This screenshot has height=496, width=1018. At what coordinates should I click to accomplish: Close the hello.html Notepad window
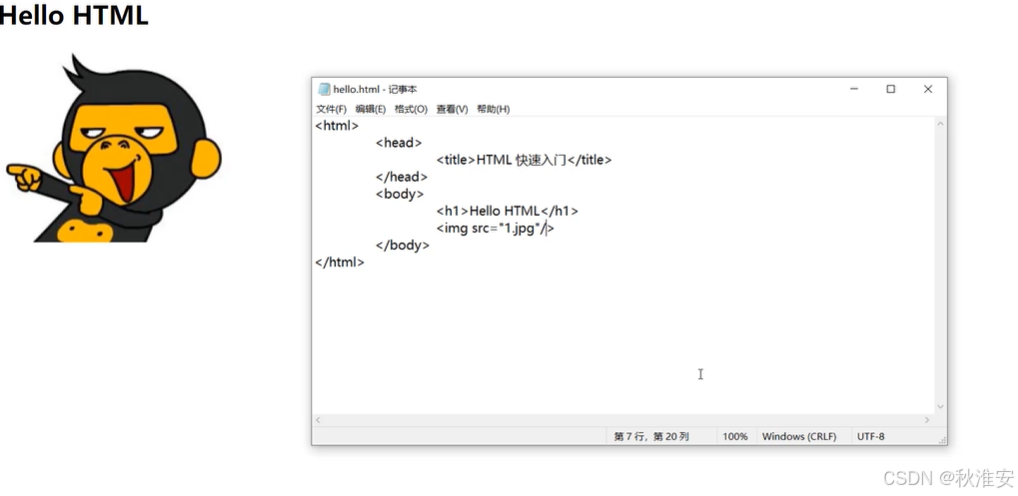coord(928,89)
